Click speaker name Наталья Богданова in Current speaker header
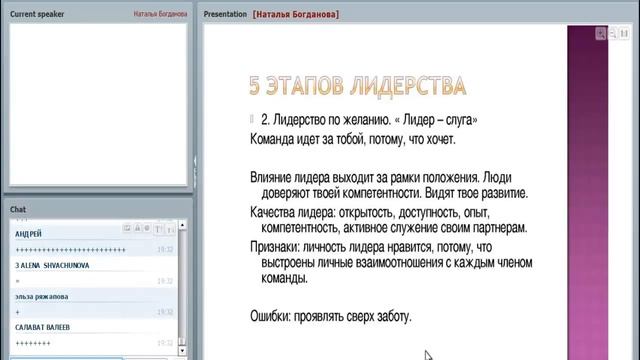640x360 pixels. coord(160,14)
